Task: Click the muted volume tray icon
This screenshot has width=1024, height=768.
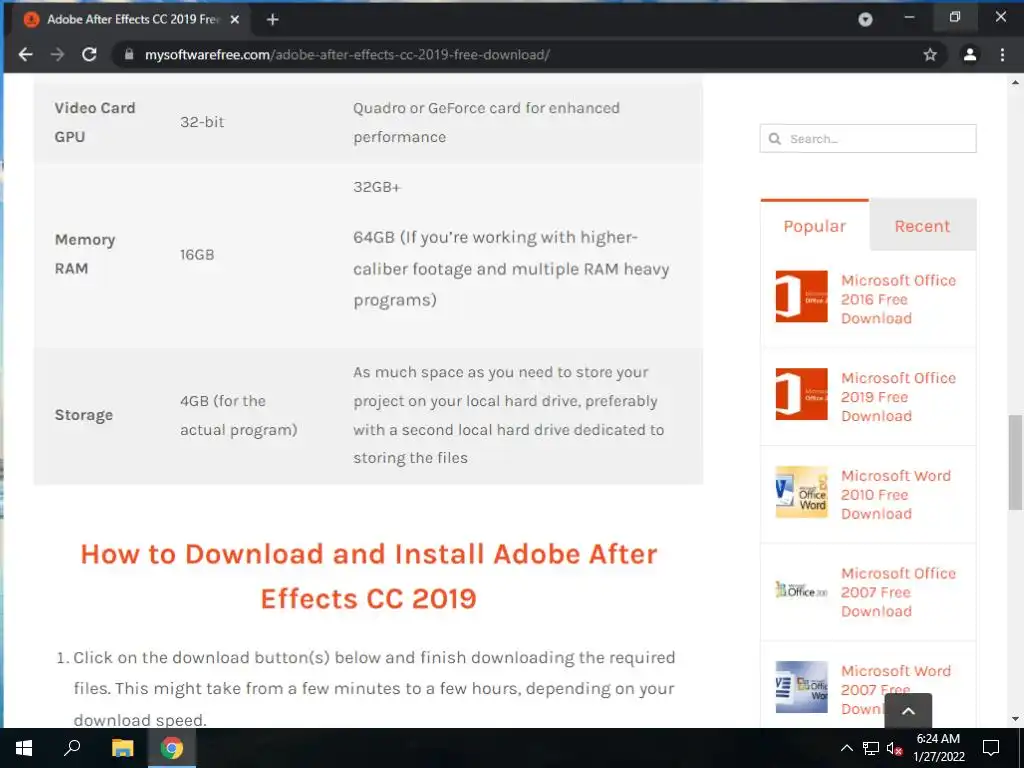Action: coord(894,748)
